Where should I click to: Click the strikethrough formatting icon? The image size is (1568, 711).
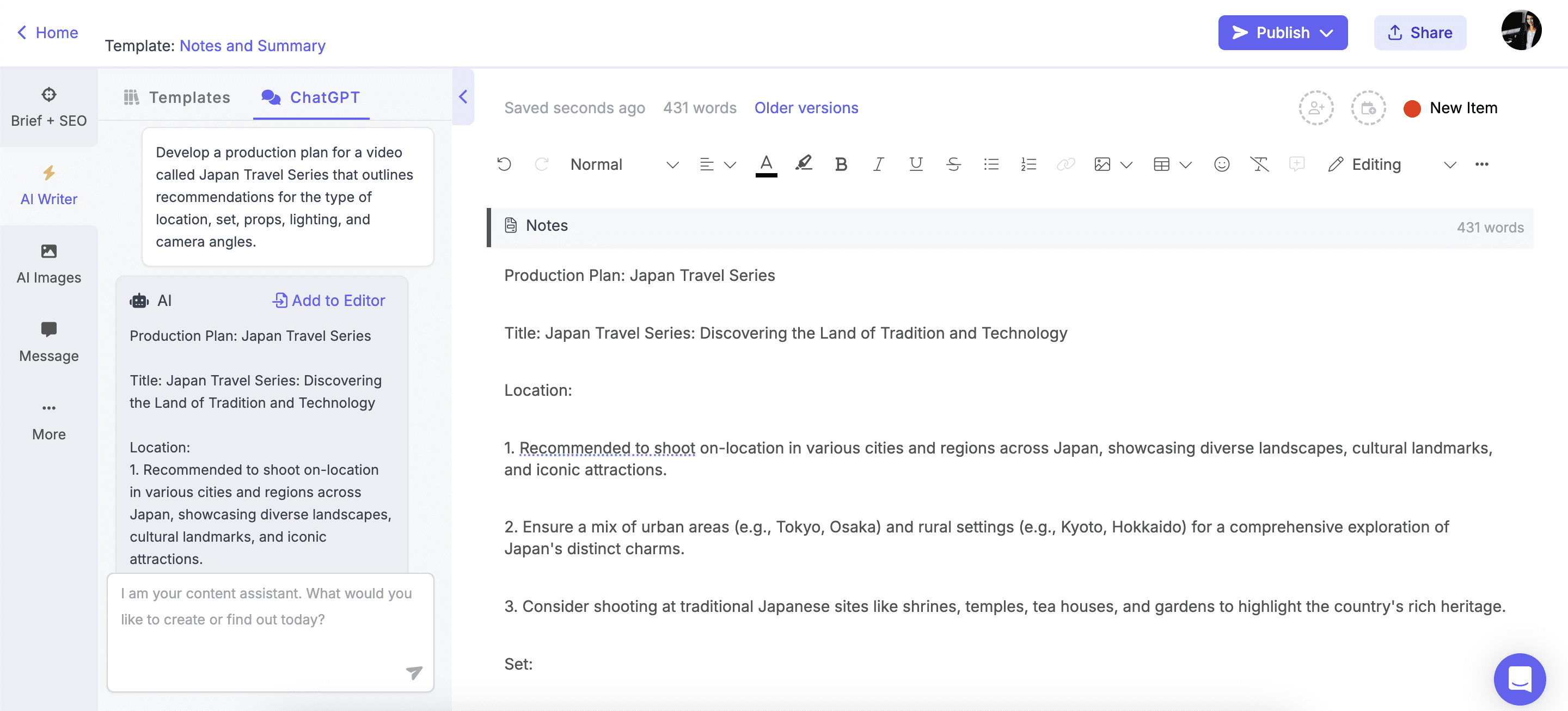(x=952, y=163)
